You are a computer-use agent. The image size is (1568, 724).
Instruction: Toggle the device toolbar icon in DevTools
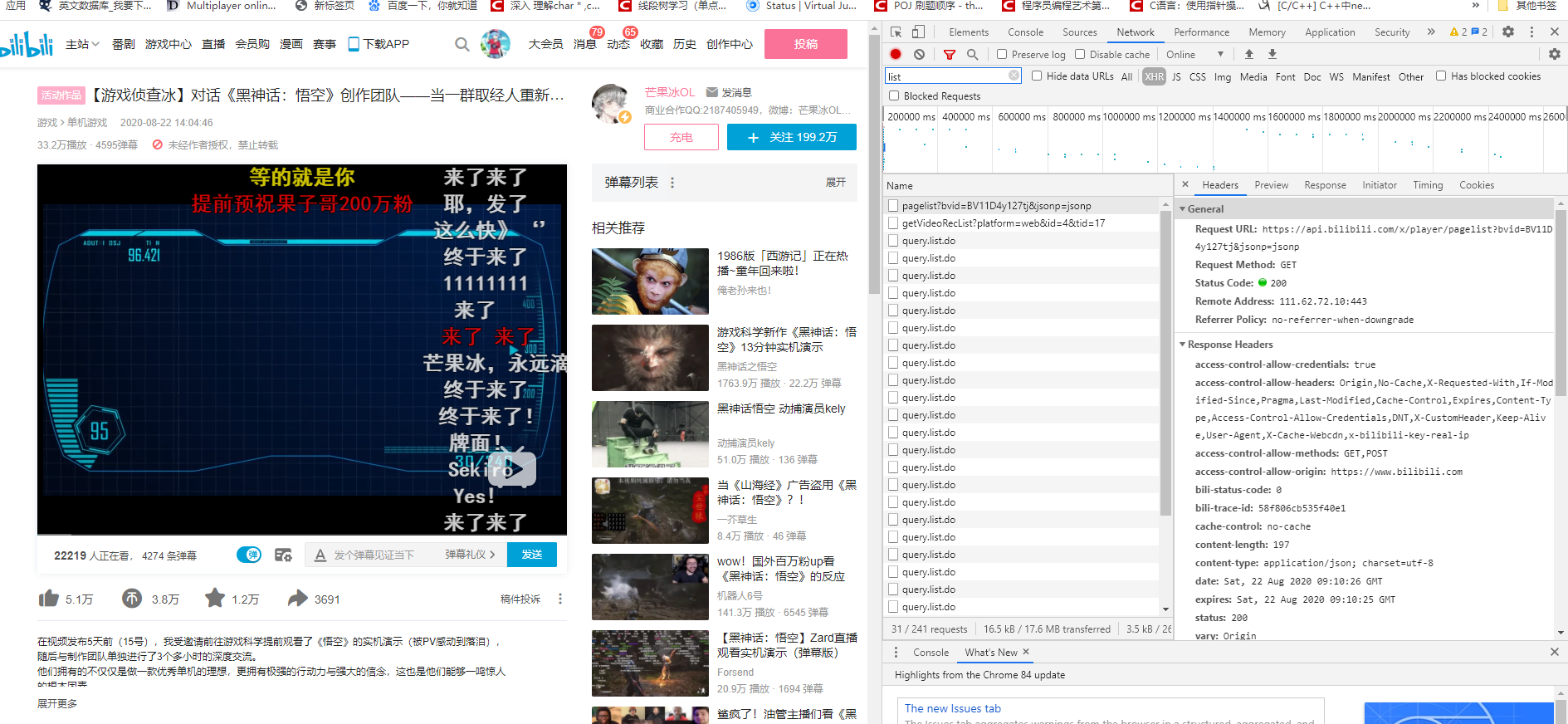click(x=918, y=32)
